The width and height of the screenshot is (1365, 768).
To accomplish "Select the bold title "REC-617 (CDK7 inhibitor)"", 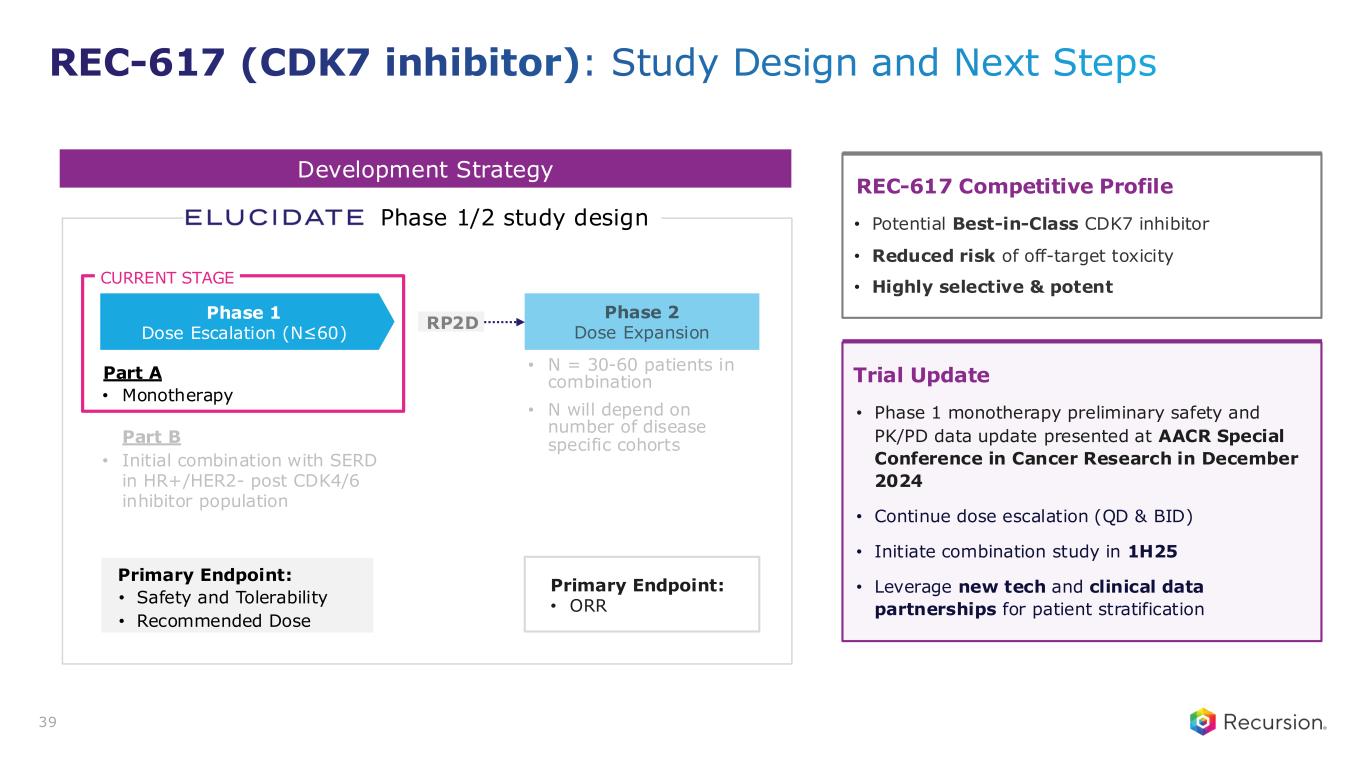I will point(315,63).
